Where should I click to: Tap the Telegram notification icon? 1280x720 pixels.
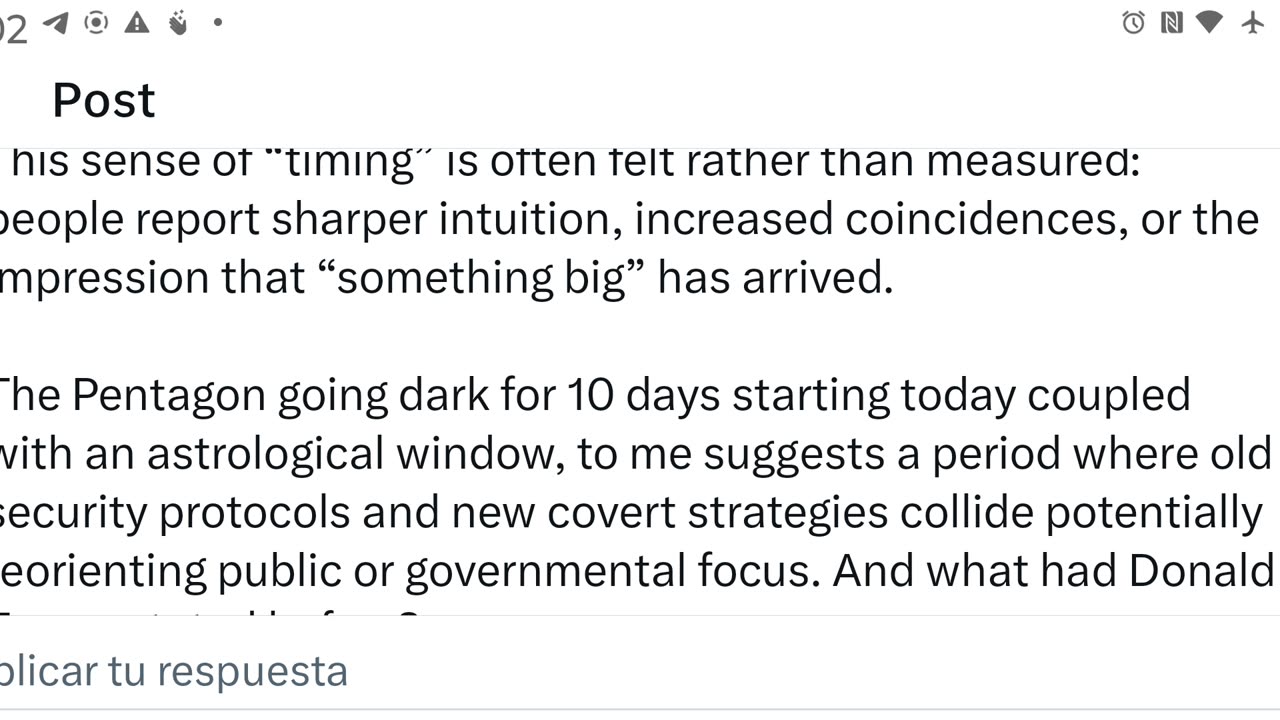point(56,23)
